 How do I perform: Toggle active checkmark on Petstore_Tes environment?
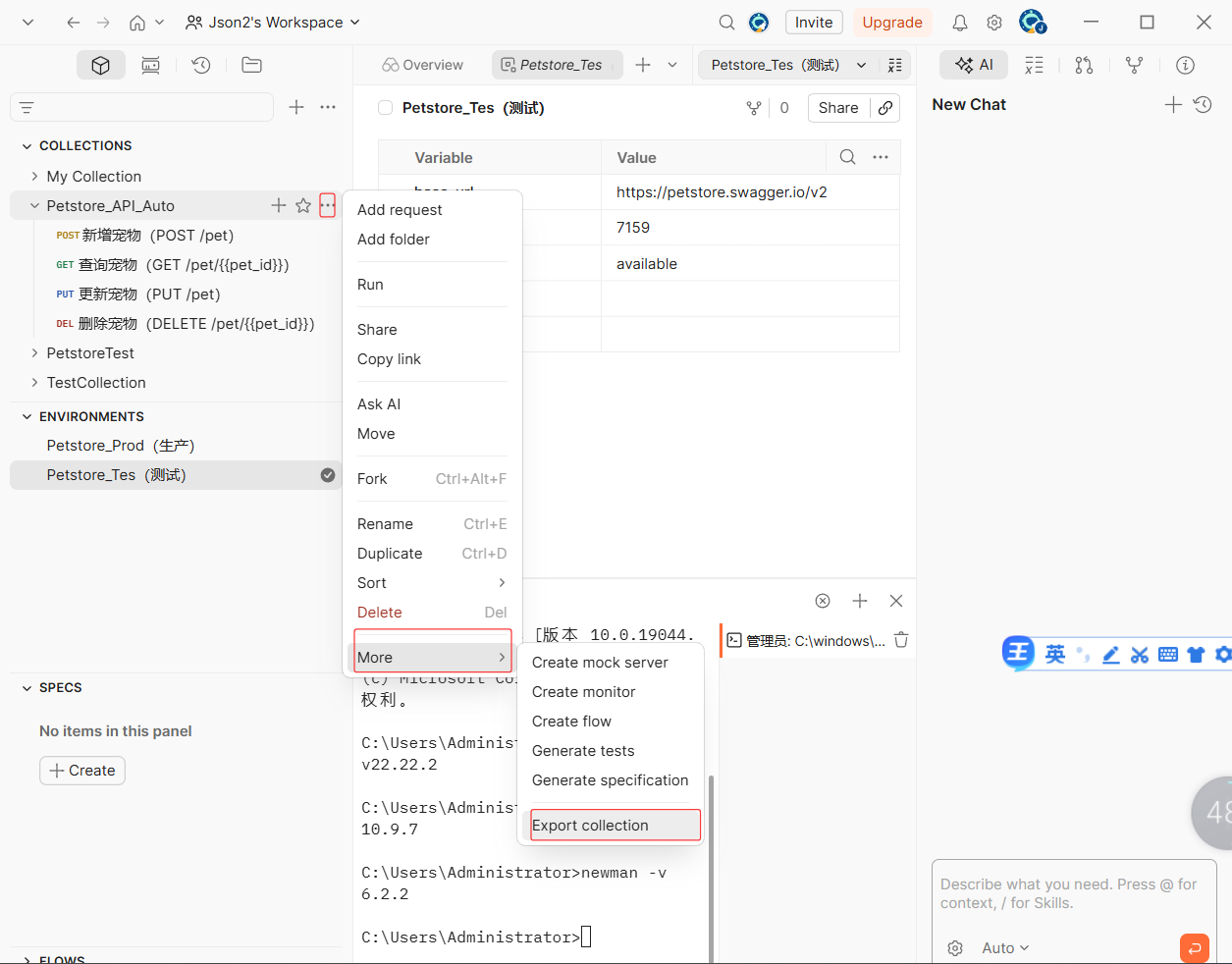328,475
